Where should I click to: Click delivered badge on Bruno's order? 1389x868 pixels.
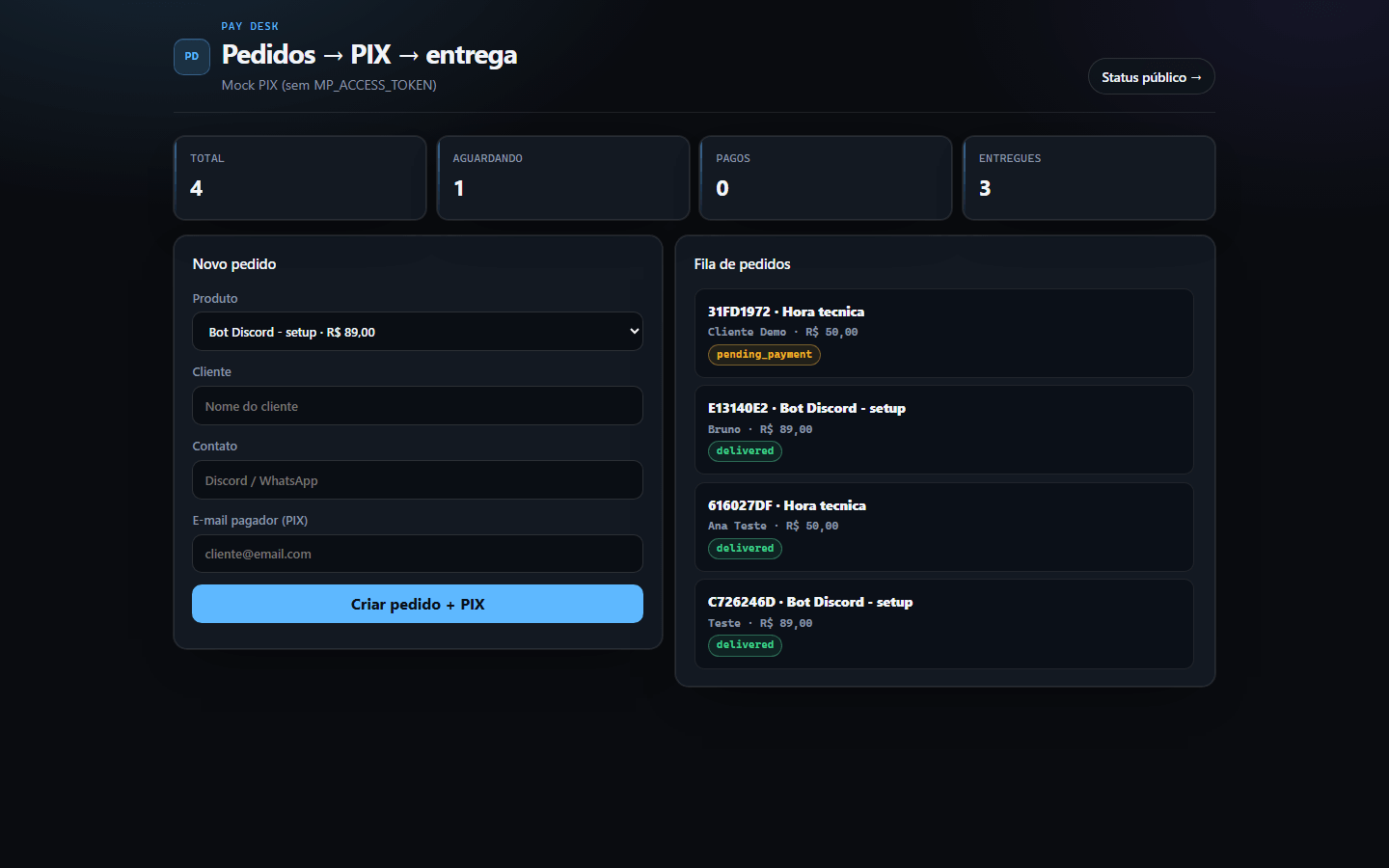[745, 451]
